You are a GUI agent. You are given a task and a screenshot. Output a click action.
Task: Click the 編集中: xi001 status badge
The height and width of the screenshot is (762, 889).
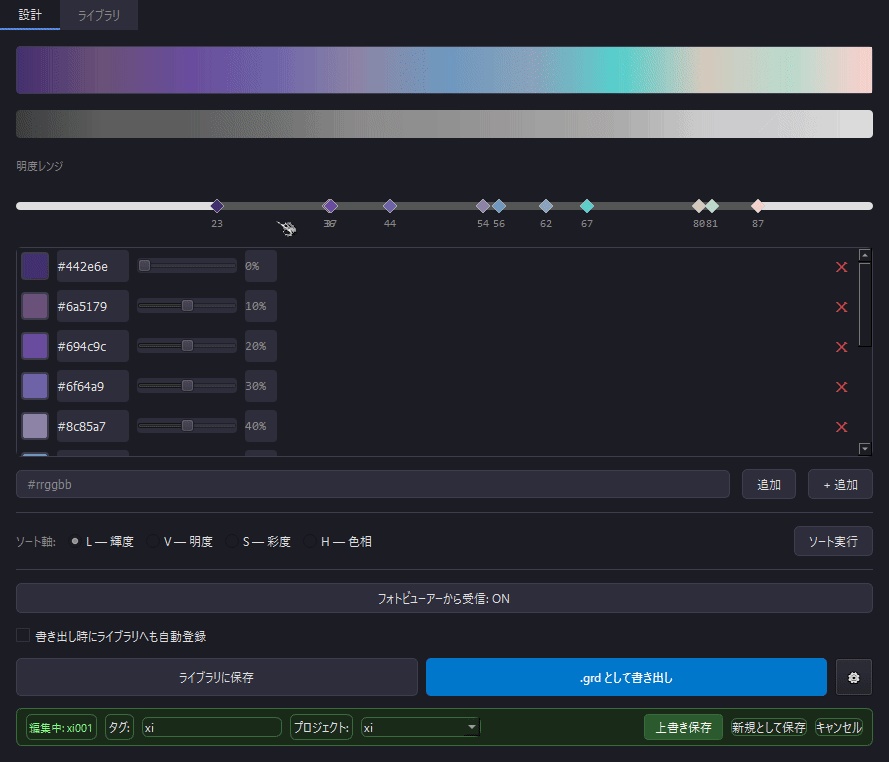point(61,727)
